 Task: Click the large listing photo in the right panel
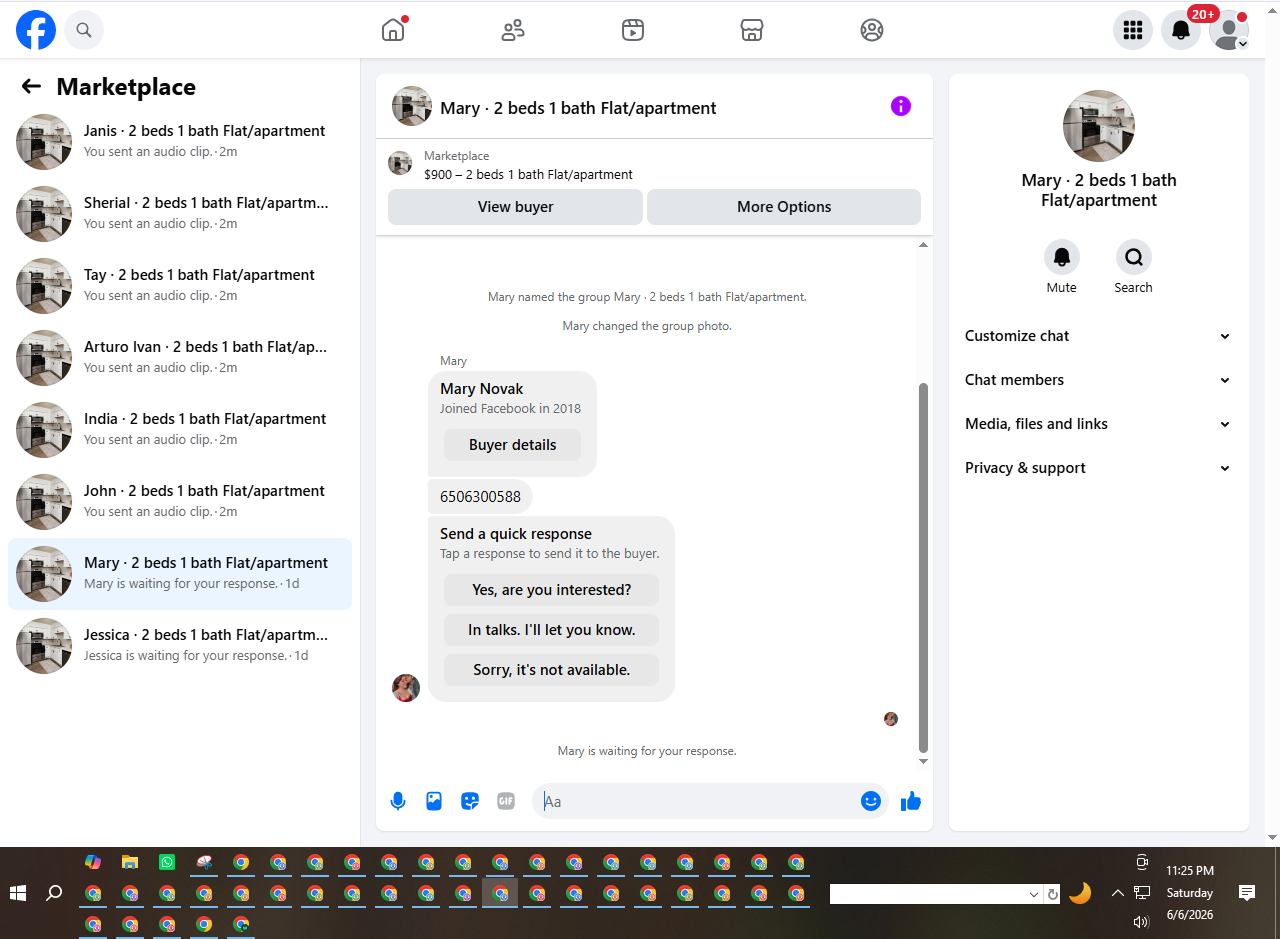click(1098, 126)
